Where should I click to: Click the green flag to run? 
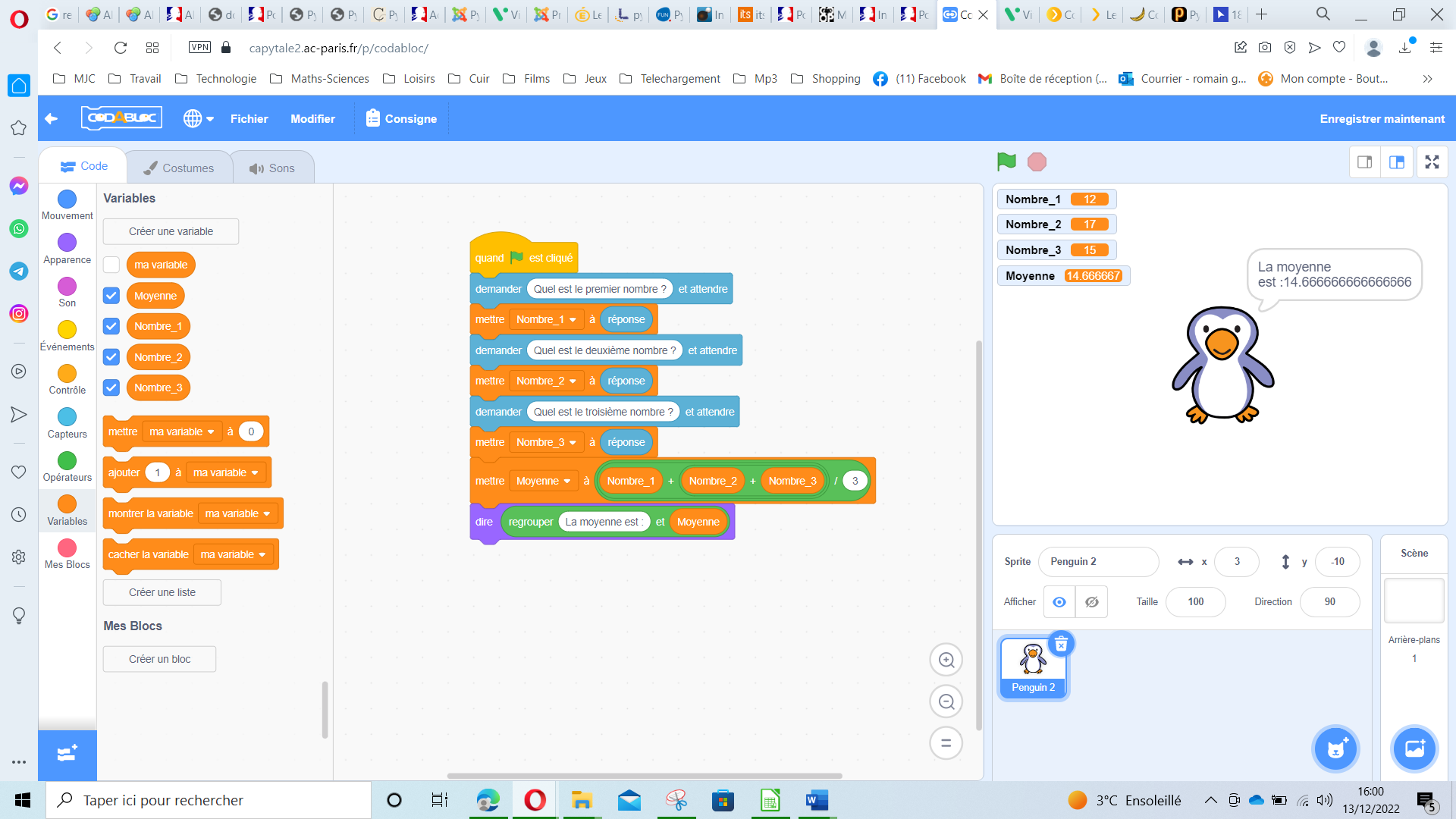(x=1006, y=162)
